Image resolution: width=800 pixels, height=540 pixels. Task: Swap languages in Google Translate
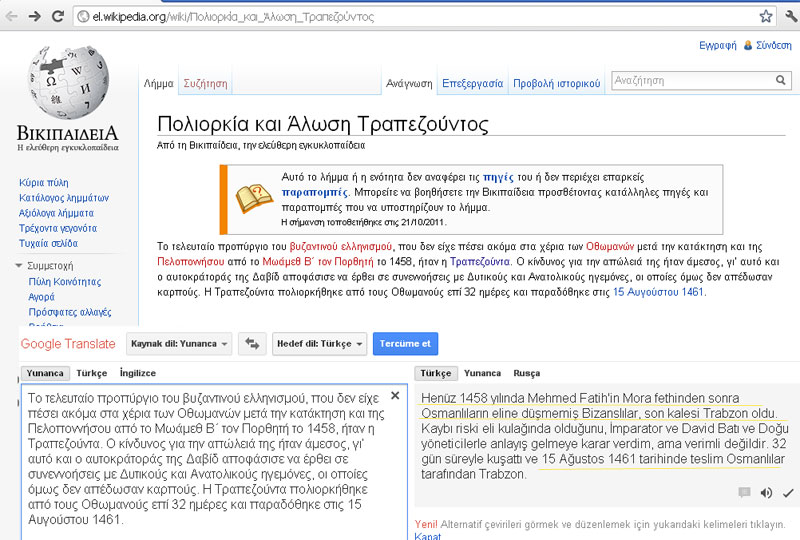[x=252, y=343]
